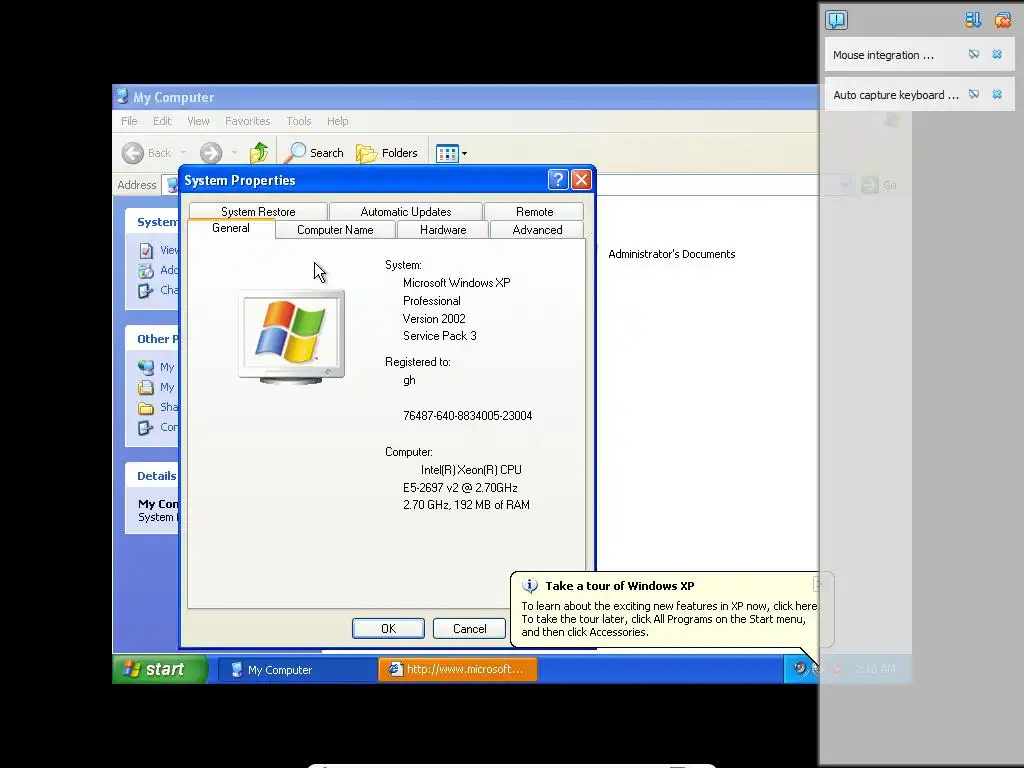Suppress the Auto capture keyboard notification
The height and width of the screenshot is (768, 1024).
[x=974, y=94]
